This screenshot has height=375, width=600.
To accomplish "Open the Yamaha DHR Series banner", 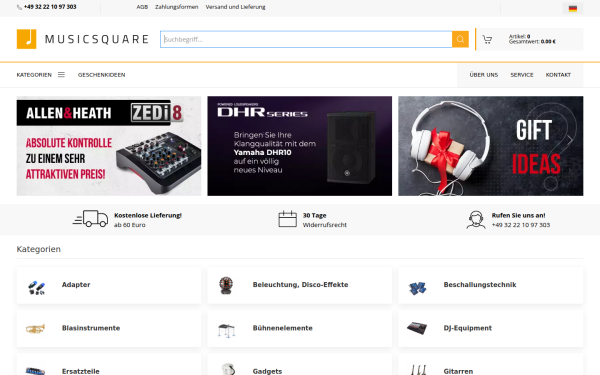I will 300,146.
